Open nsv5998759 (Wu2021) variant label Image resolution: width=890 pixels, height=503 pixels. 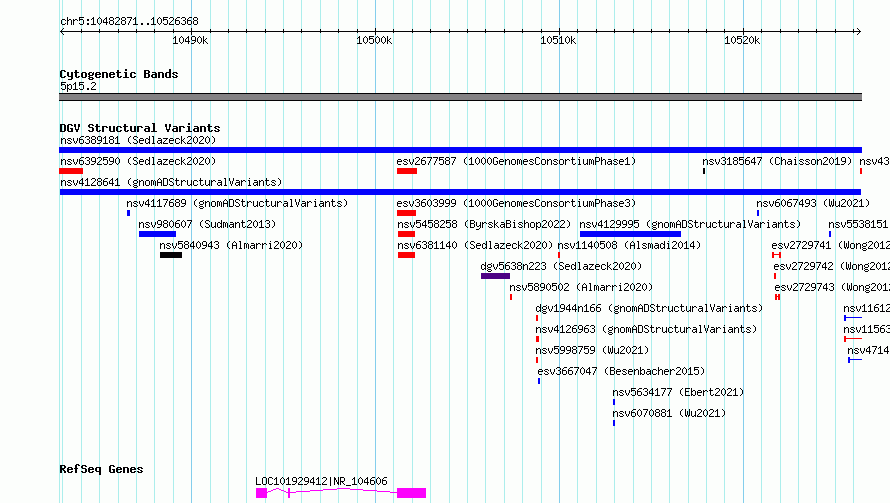(592, 350)
